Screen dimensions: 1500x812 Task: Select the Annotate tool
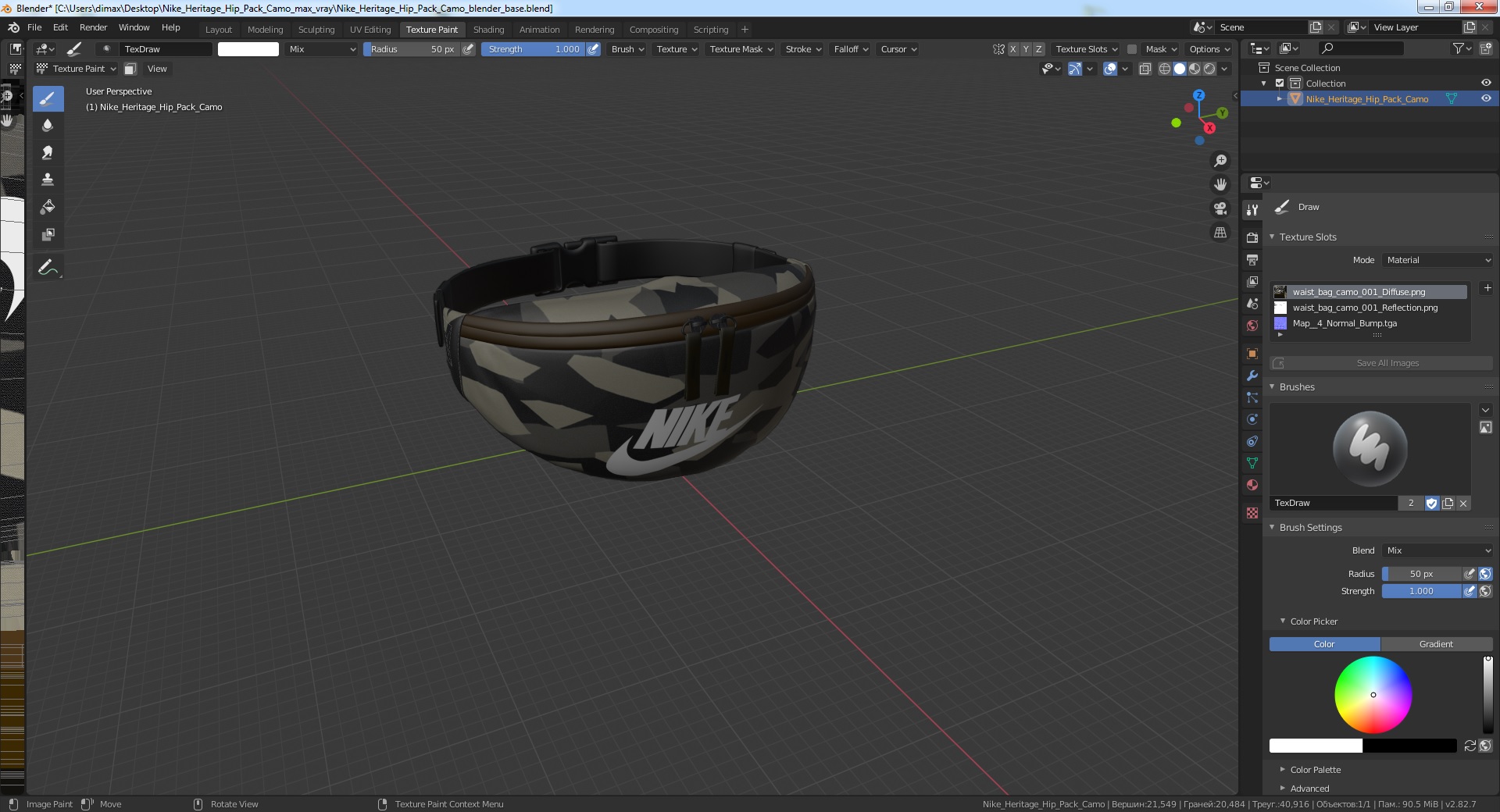pos(48,268)
